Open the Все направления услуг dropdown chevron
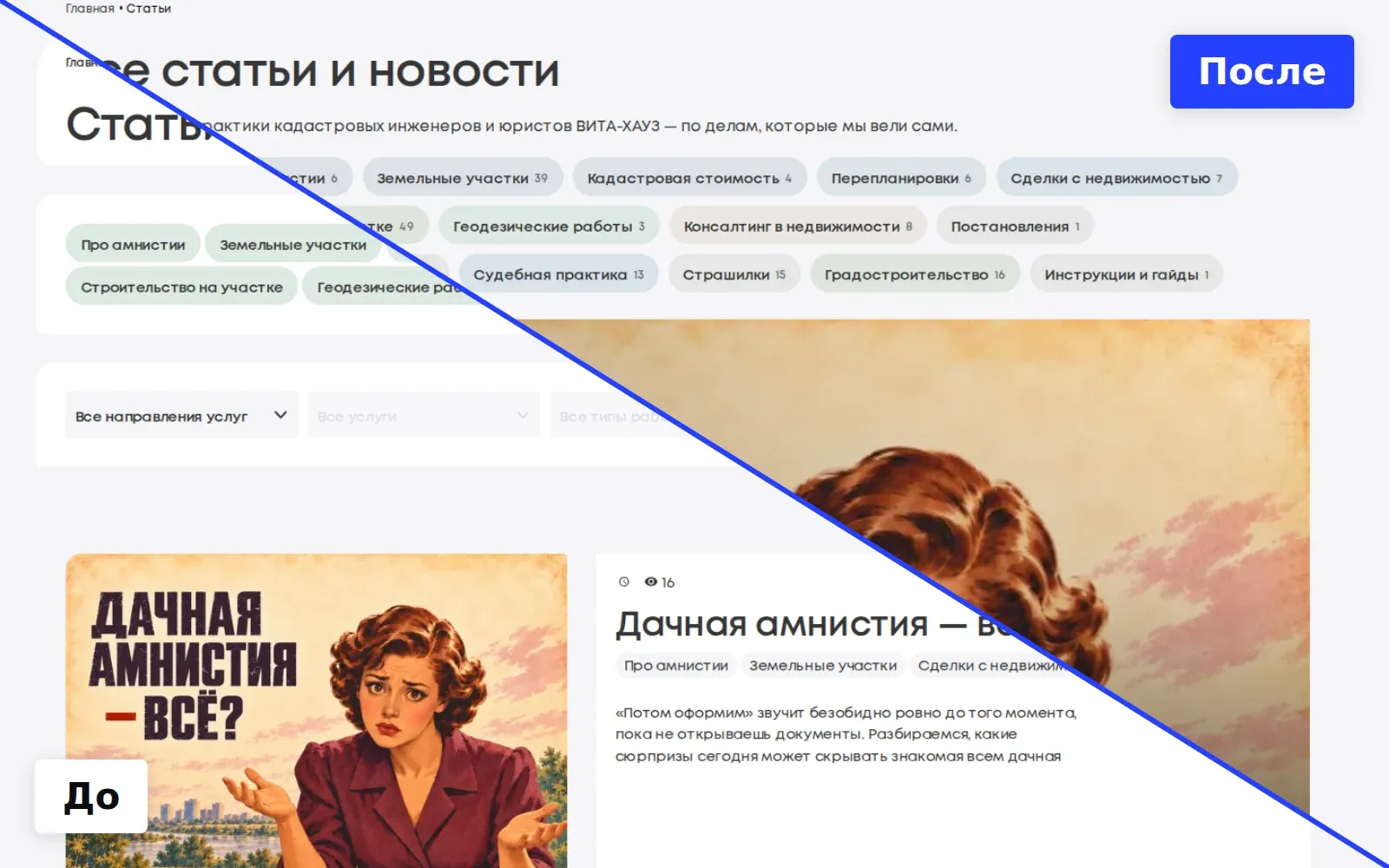 pyautogui.click(x=280, y=415)
